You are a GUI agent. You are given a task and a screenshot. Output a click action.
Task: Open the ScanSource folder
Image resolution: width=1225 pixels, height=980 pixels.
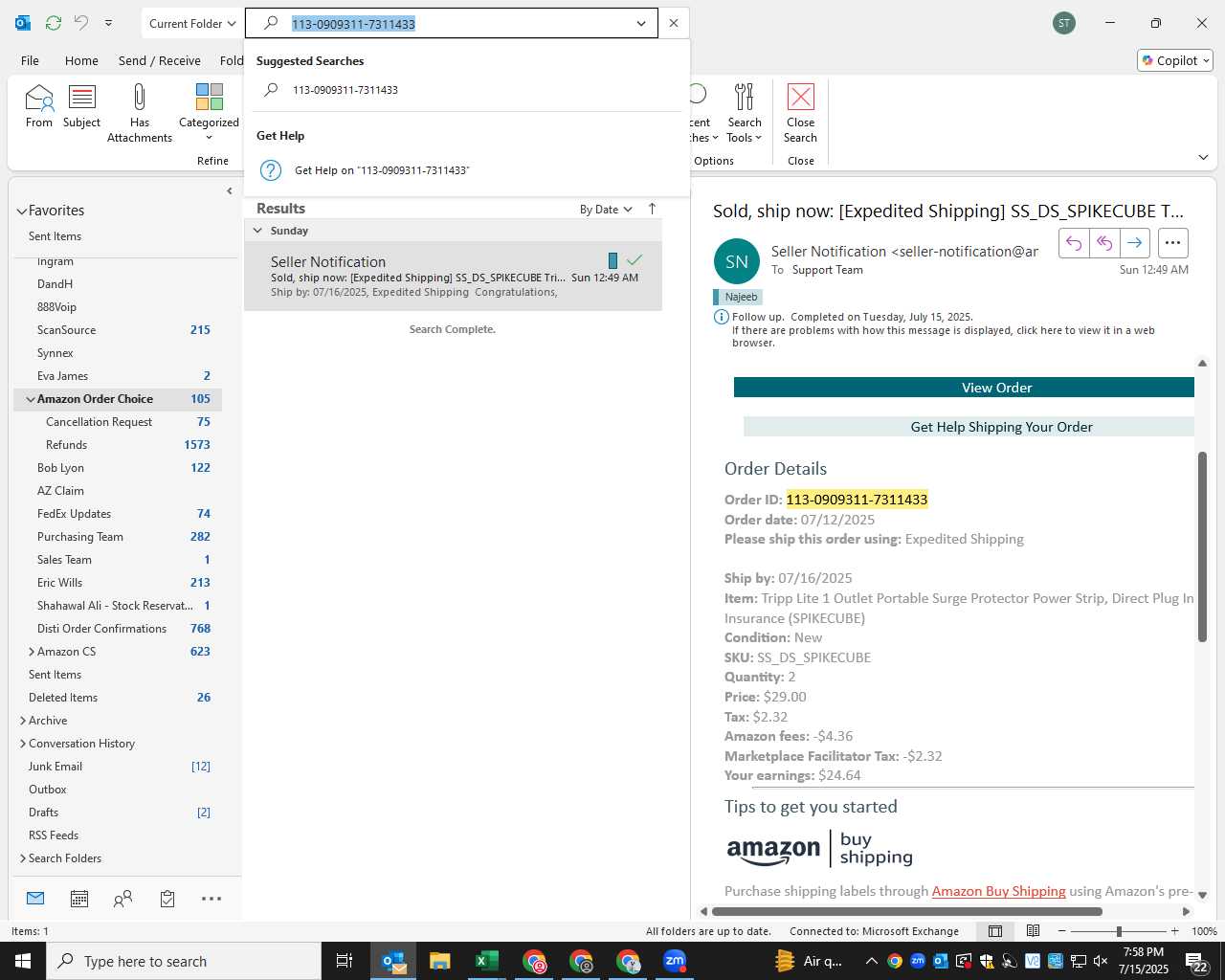click(x=66, y=330)
